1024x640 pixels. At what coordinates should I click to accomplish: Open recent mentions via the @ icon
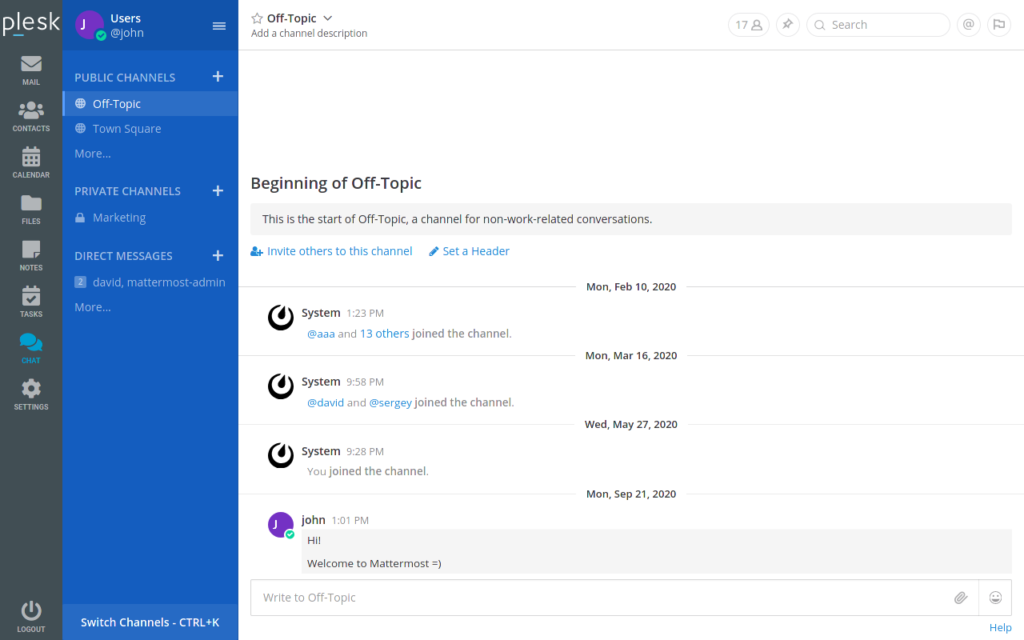pyautogui.click(x=968, y=24)
